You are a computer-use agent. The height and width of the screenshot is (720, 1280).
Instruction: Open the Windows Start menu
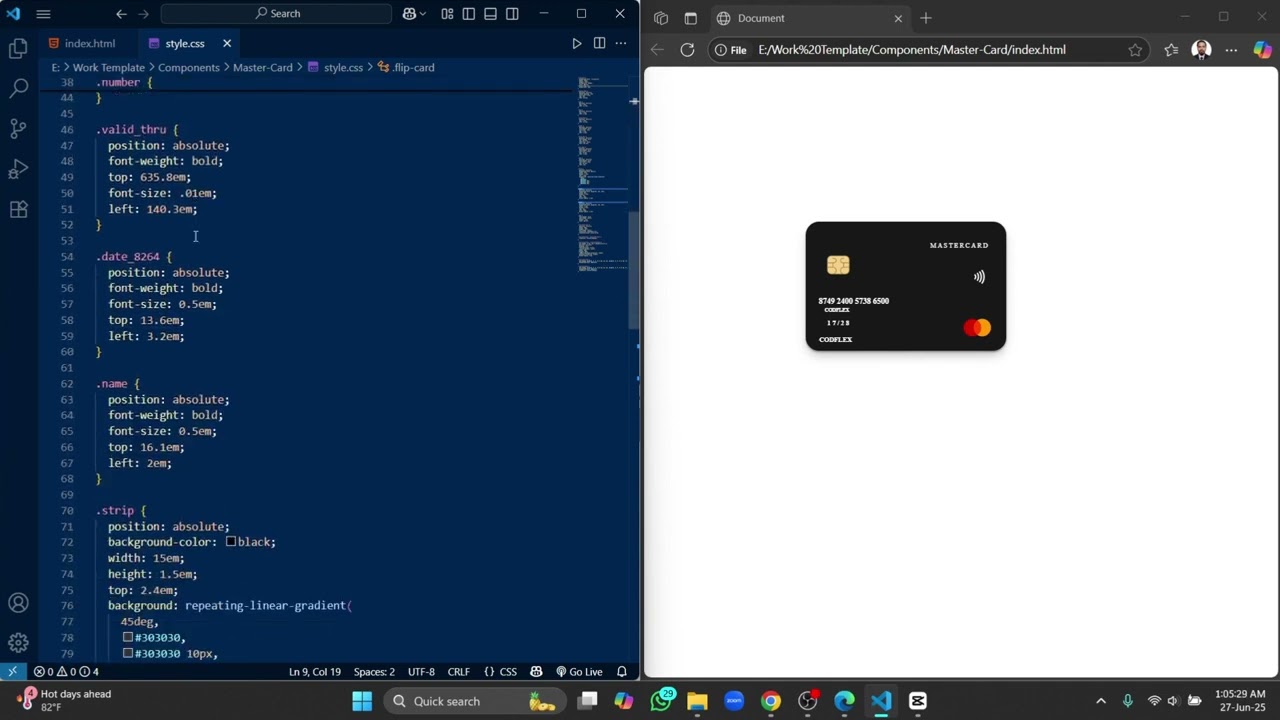[362, 701]
